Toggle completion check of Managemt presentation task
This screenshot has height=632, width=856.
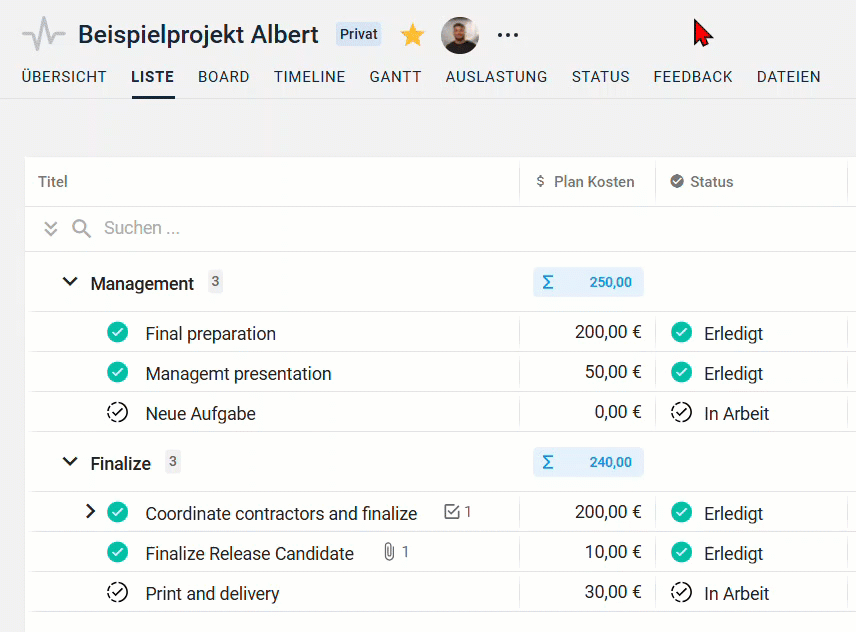click(117, 372)
